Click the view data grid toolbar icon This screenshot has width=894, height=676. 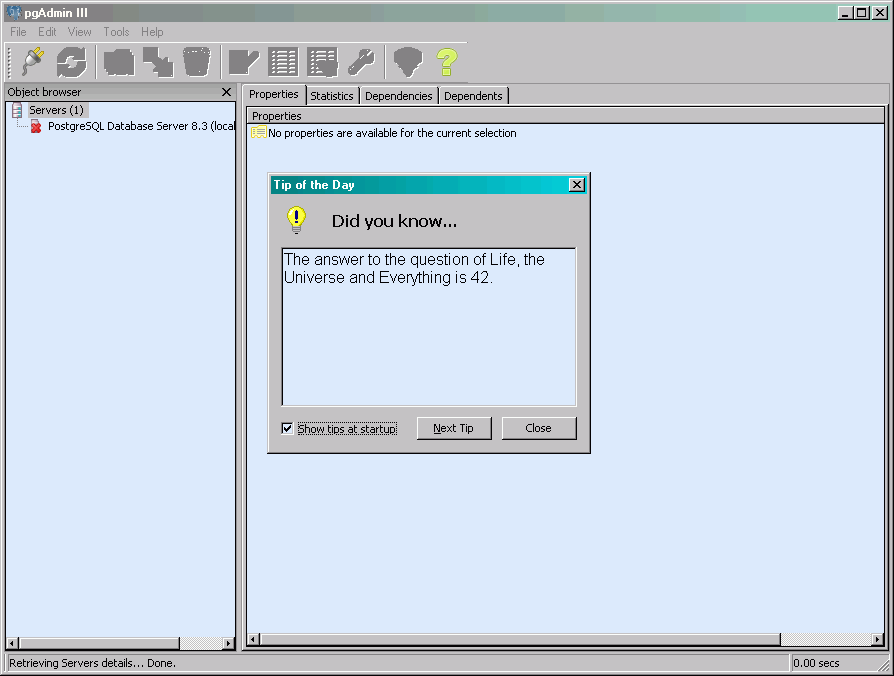(283, 62)
